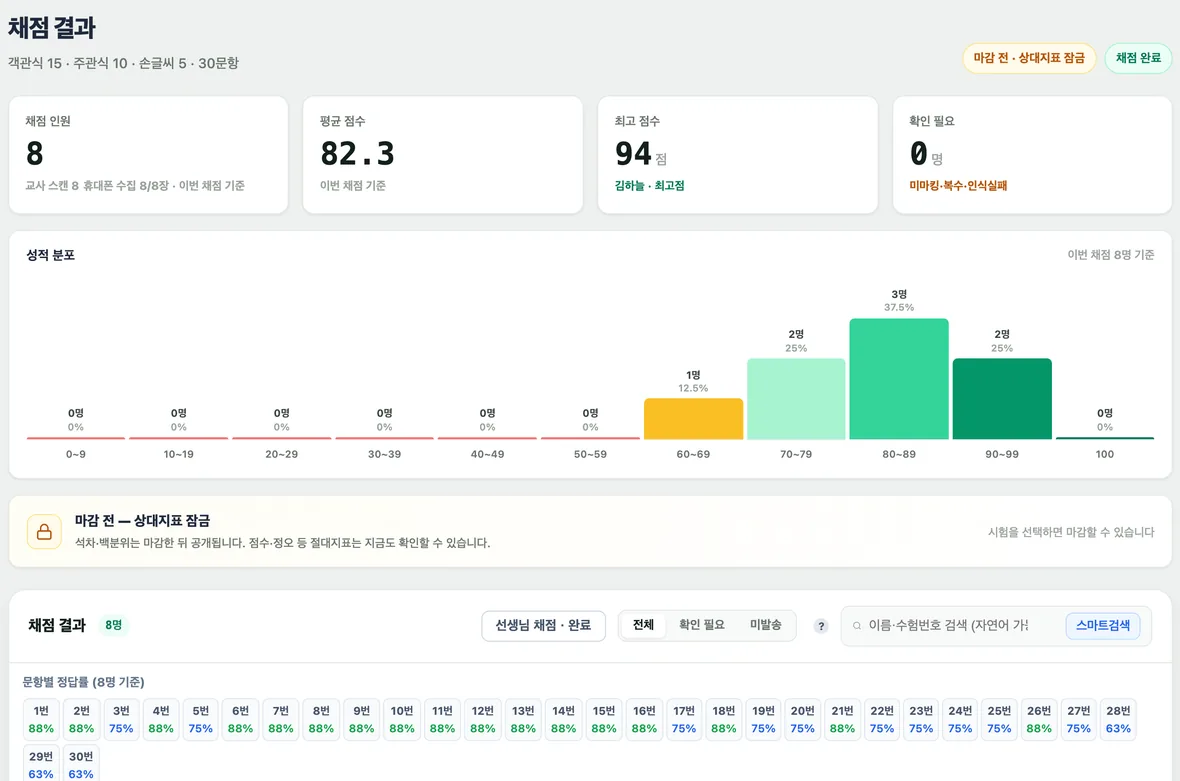Click the 1번 question accuracy chip
Image resolution: width=1180 pixels, height=781 pixels.
41,719
